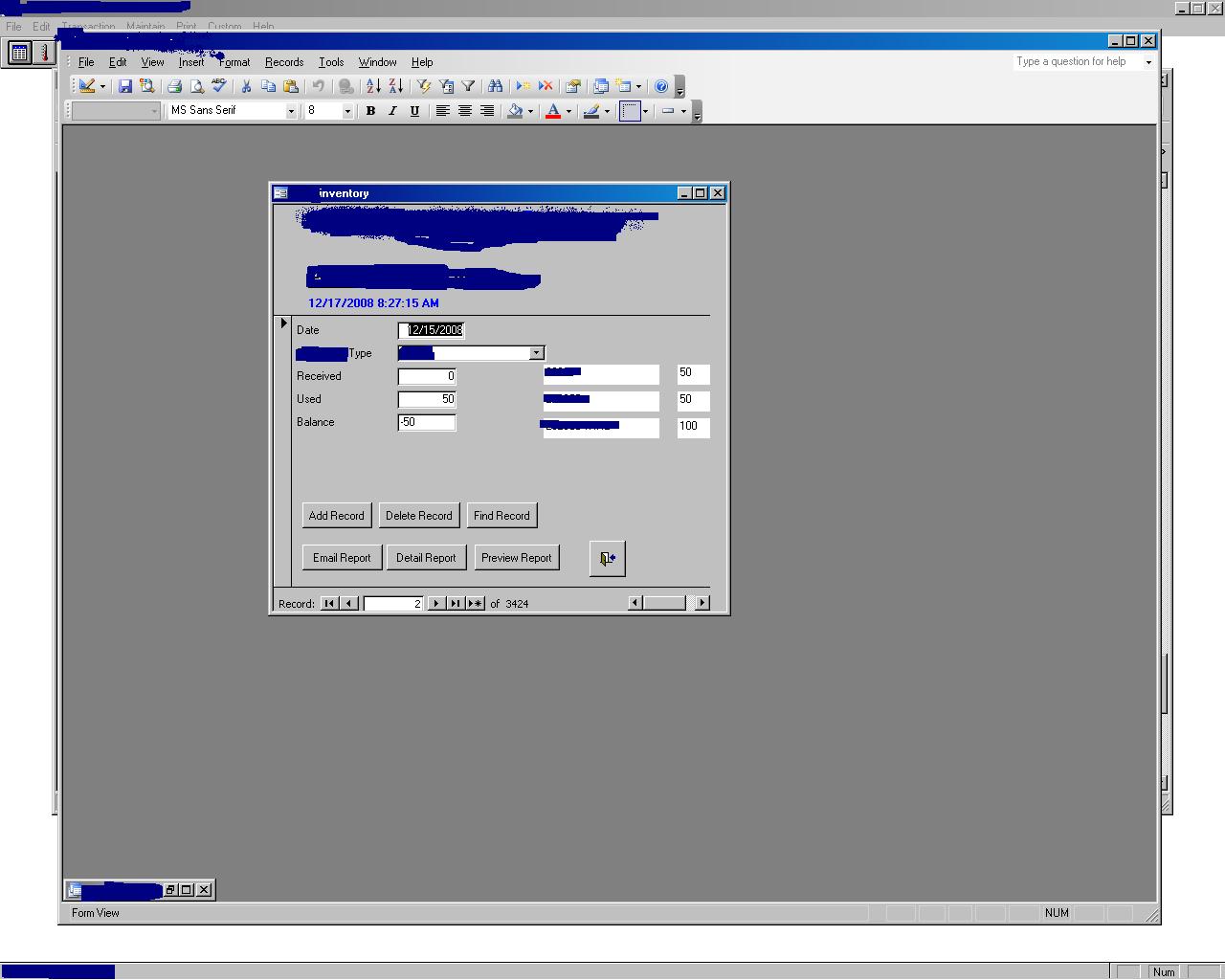Click the Preview Report button
1225x980 pixels.
tap(517, 558)
